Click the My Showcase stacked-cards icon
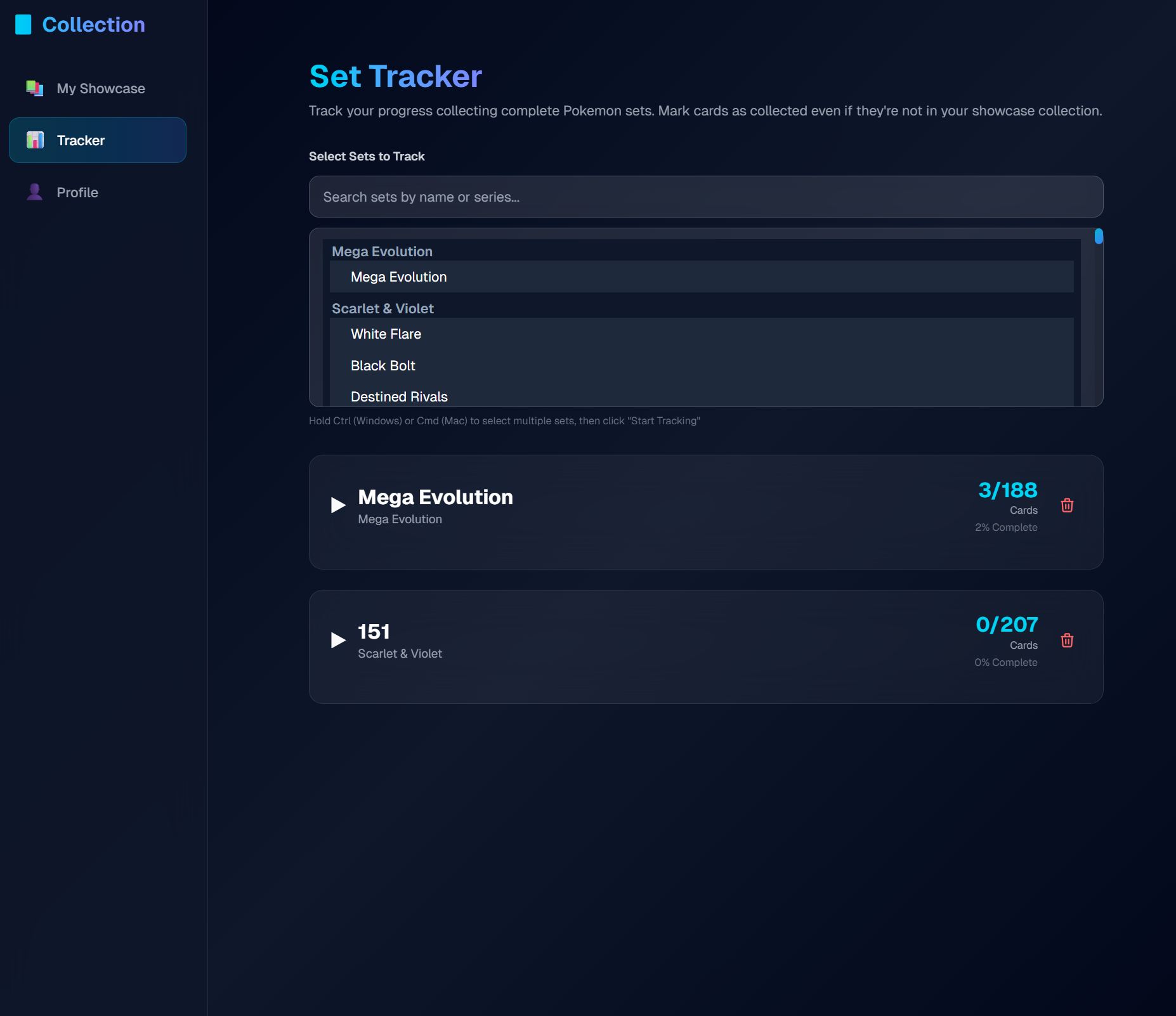1176x1016 pixels. click(34, 88)
